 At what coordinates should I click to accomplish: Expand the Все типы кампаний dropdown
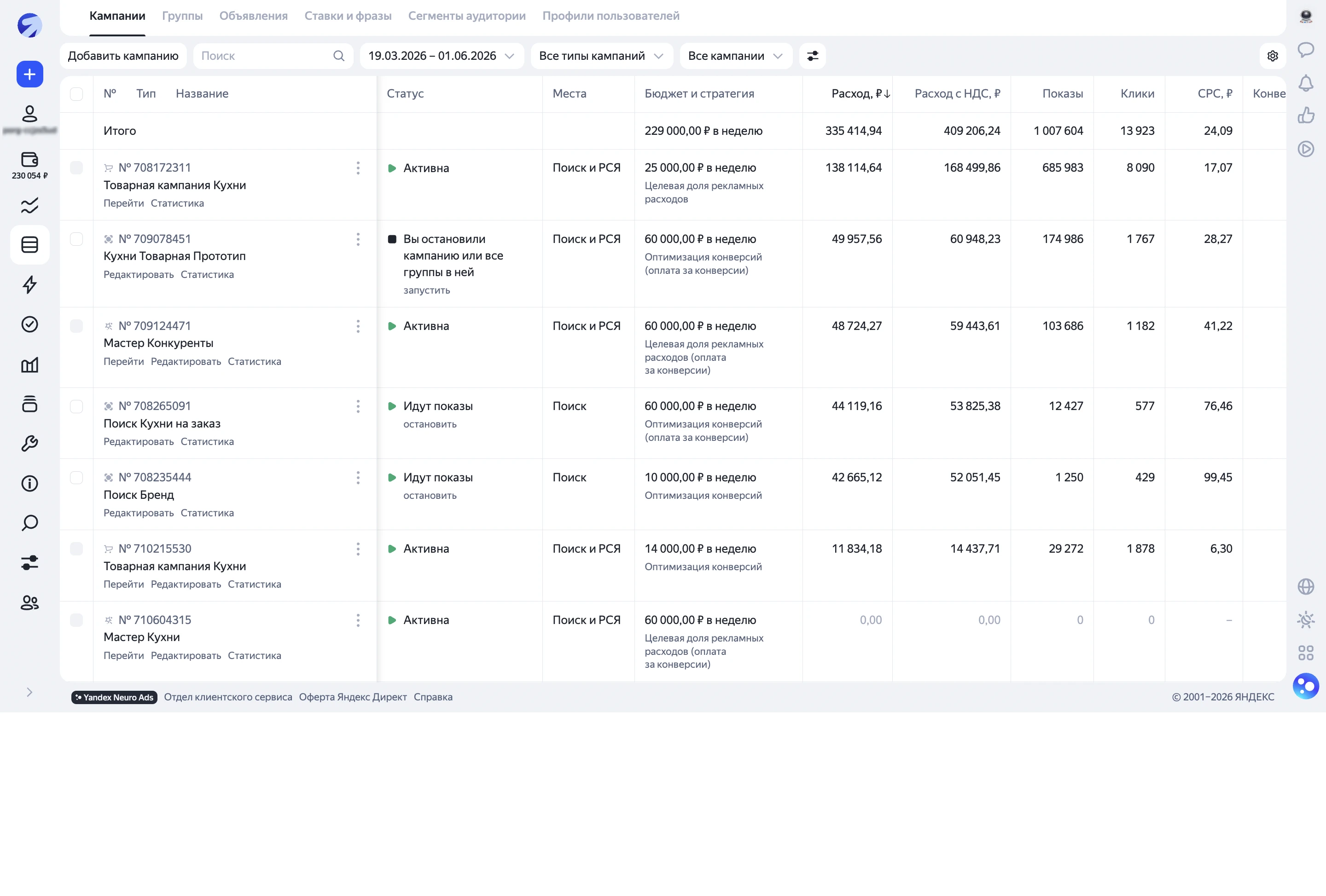click(601, 56)
